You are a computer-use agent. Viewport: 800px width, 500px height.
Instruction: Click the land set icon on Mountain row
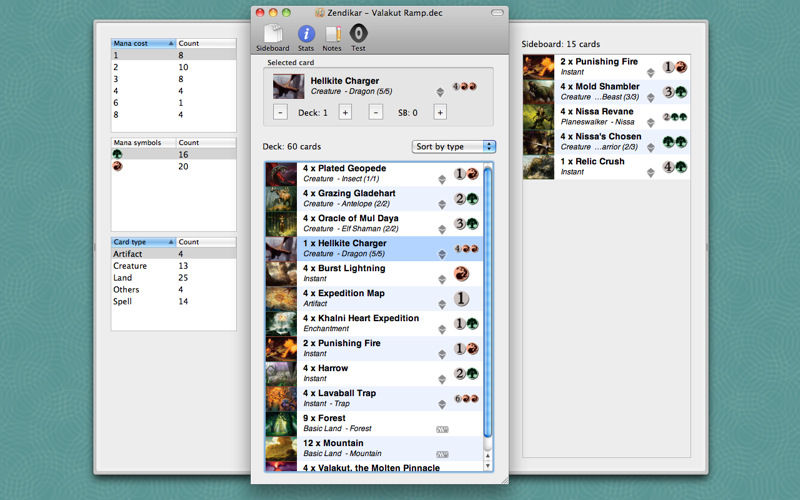click(442, 455)
